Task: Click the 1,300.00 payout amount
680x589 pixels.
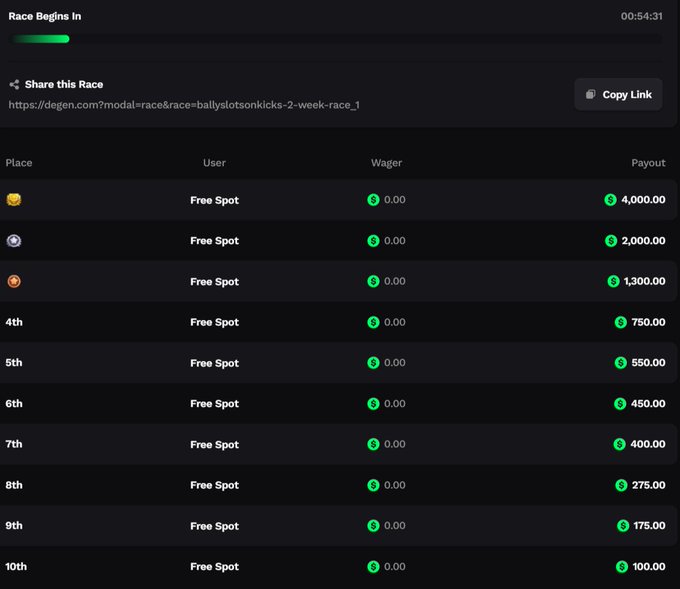Action: (x=644, y=281)
